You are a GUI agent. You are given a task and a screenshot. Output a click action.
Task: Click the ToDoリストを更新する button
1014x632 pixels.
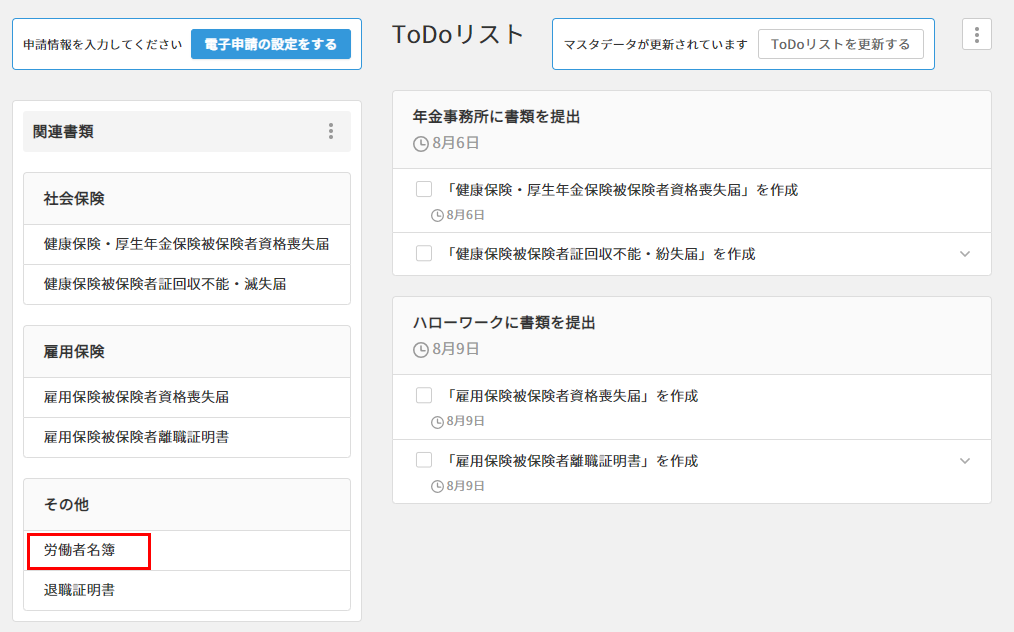point(840,44)
